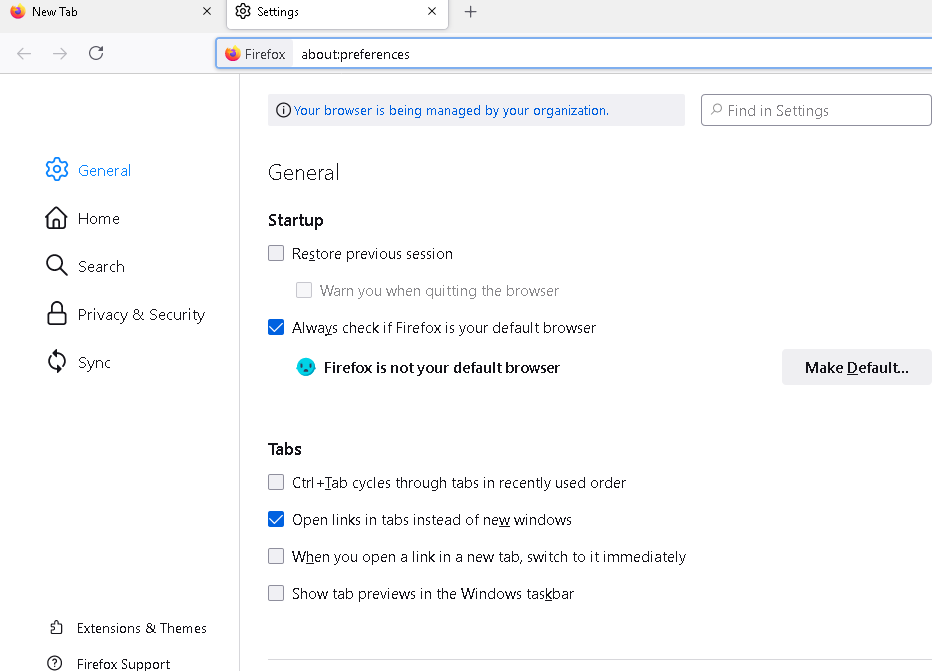The image size is (932, 671).
Task: Close the Settings tab
Action: click(432, 11)
